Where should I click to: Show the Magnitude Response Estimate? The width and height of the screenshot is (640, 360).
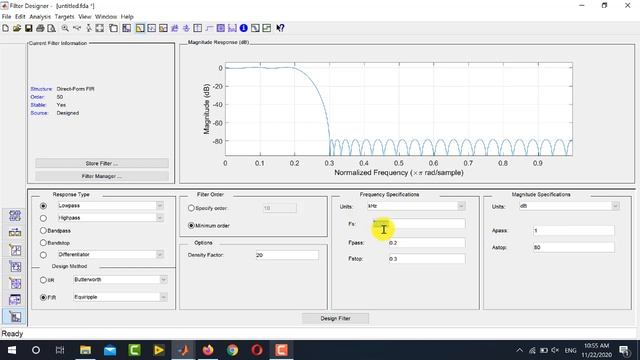(x=255, y=28)
